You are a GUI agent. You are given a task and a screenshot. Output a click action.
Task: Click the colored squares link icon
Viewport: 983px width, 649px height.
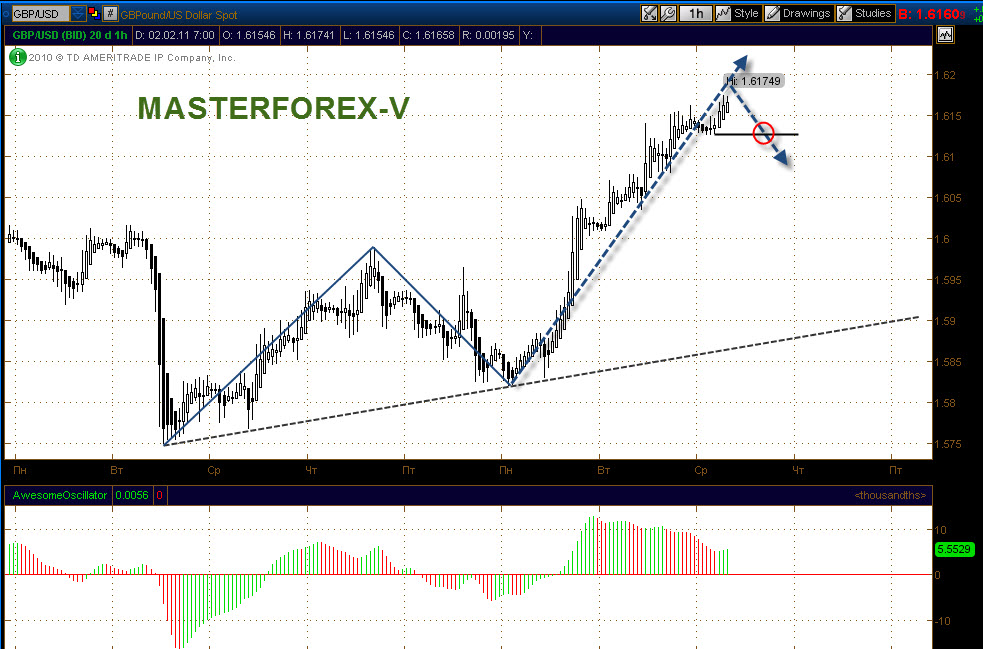click(x=94, y=13)
